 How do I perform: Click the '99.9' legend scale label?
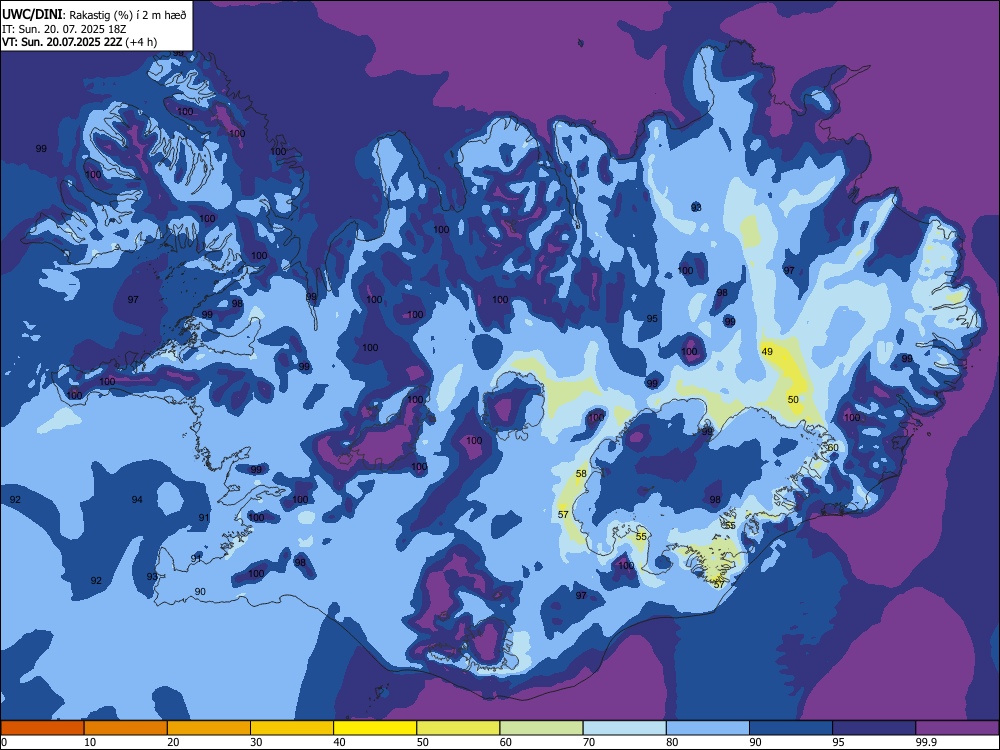(x=925, y=742)
